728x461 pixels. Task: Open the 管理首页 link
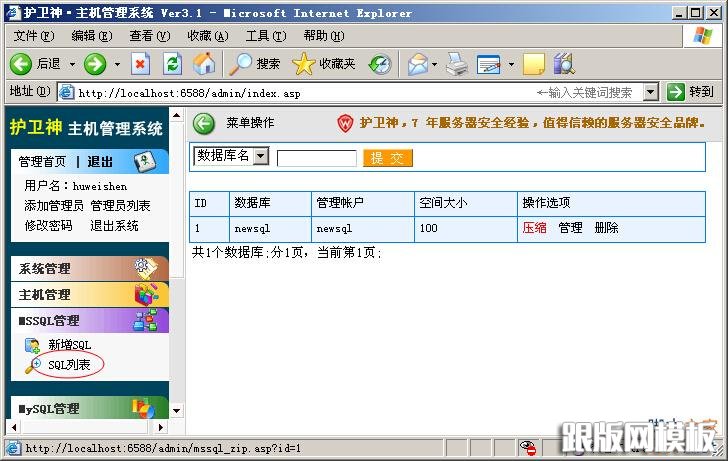[x=42, y=162]
